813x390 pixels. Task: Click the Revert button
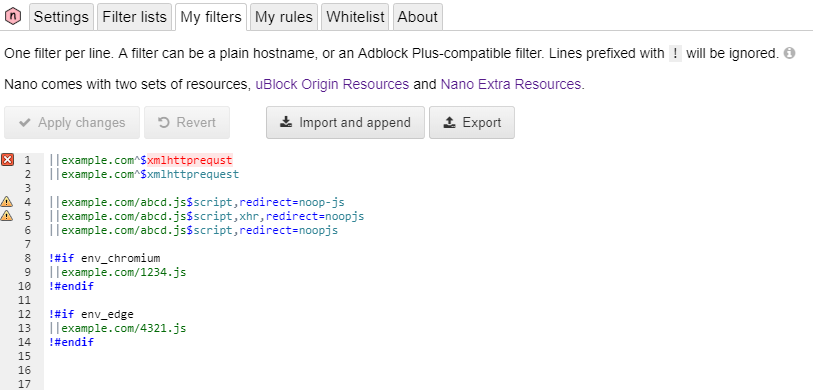coord(187,122)
